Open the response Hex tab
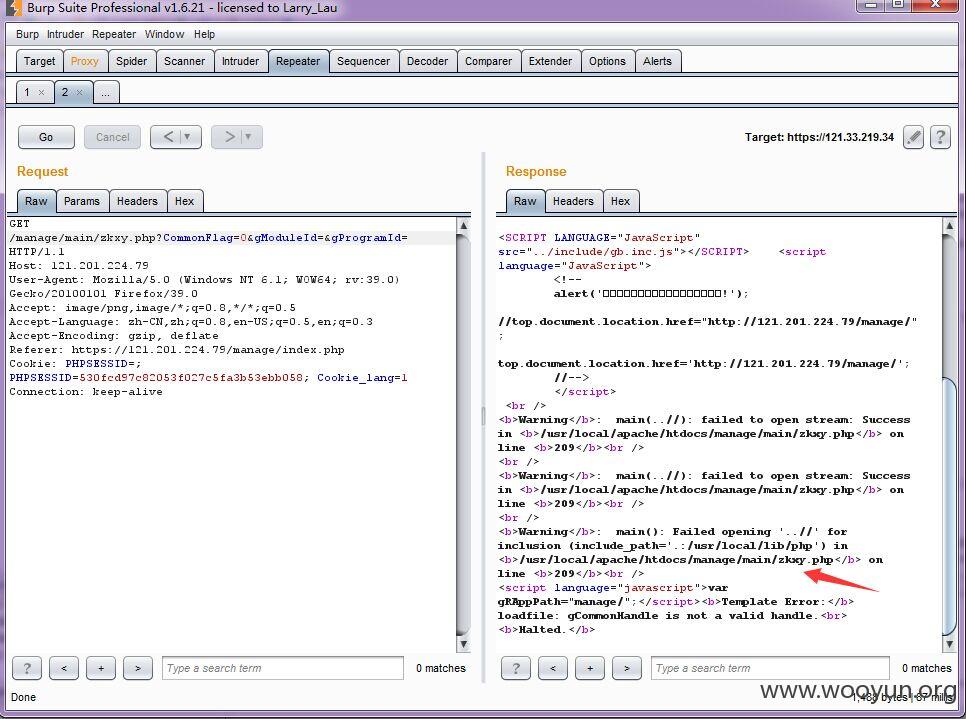This screenshot has height=719, width=966. click(x=620, y=201)
